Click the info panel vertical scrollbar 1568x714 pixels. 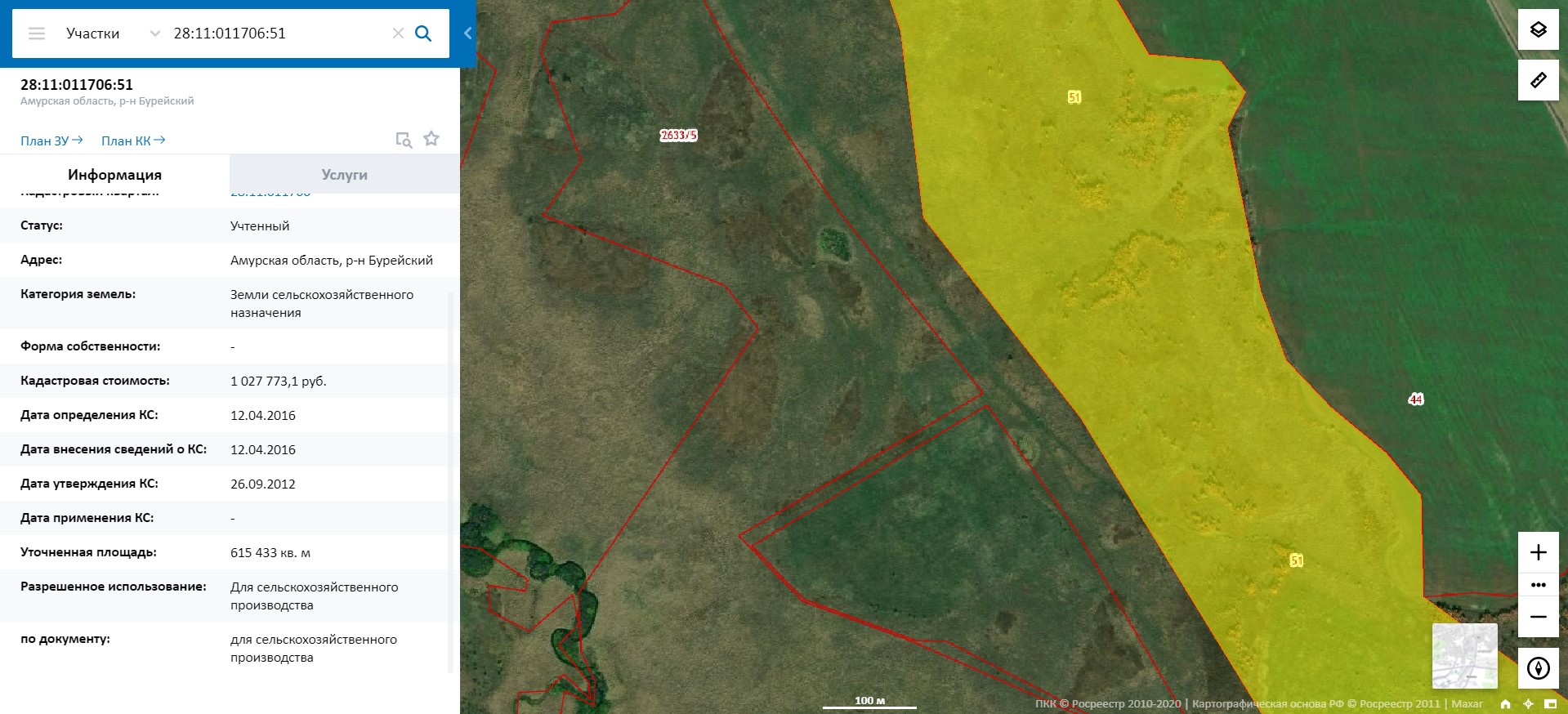coord(450,482)
